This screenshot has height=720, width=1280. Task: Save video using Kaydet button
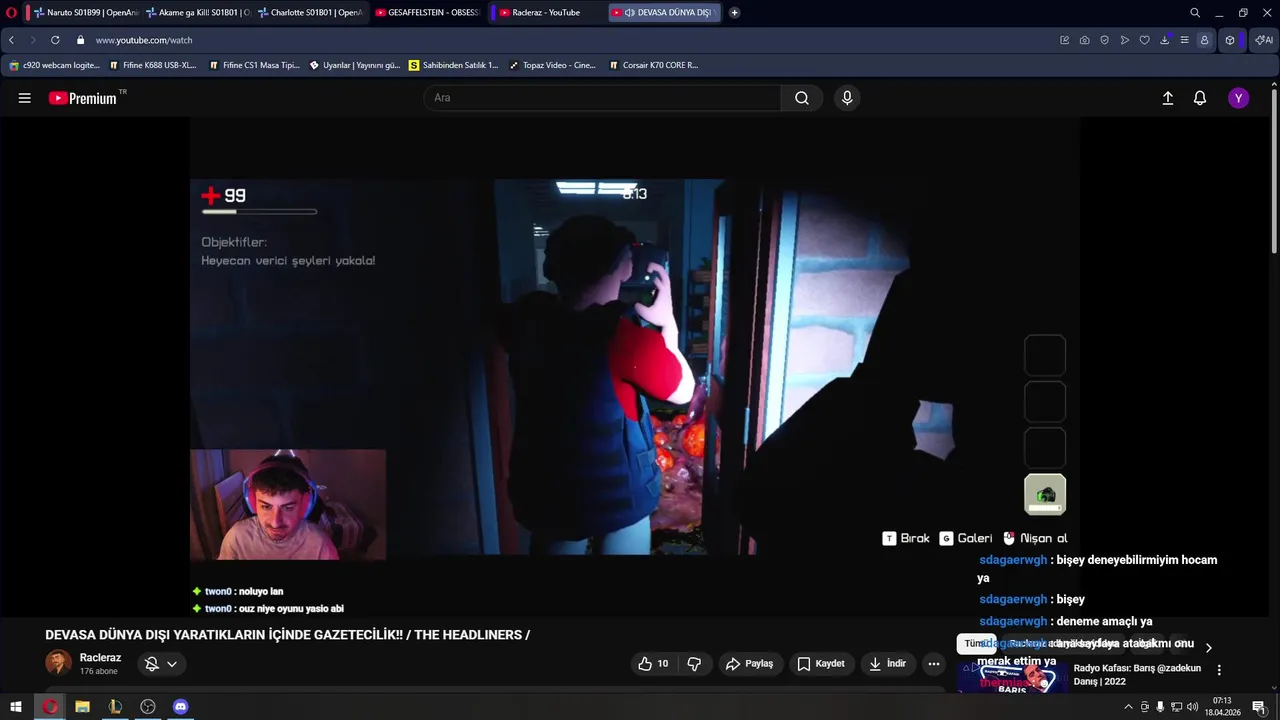[x=821, y=664]
